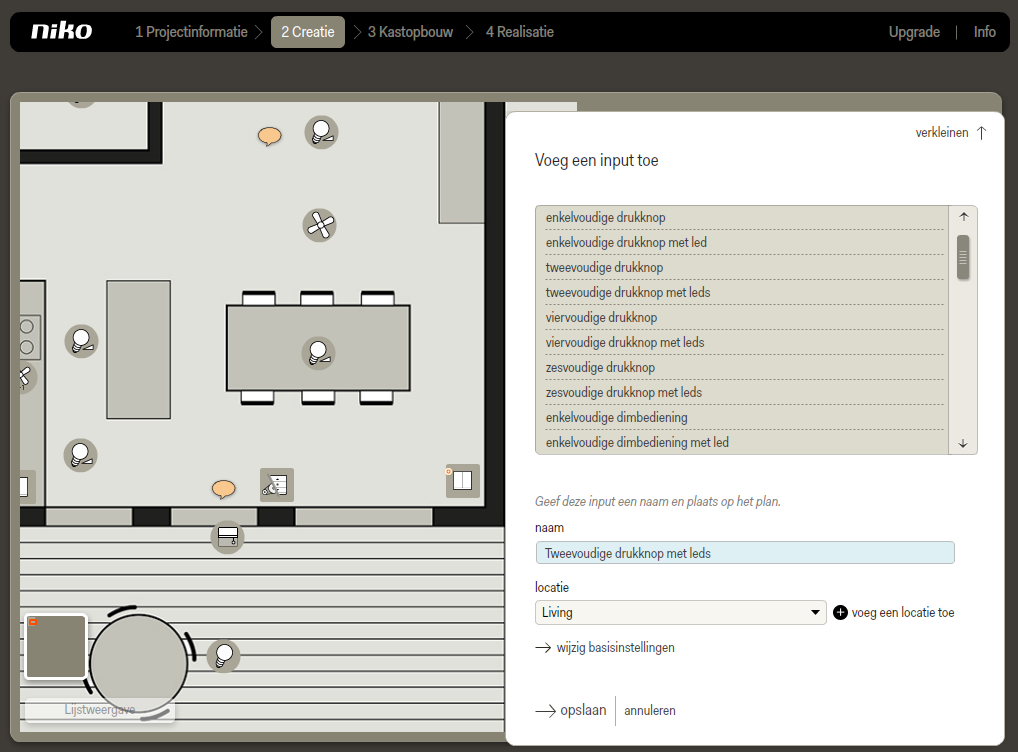The width and height of the screenshot is (1018, 752).
Task: Click the input list scrollbar thumb
Action: point(963,257)
